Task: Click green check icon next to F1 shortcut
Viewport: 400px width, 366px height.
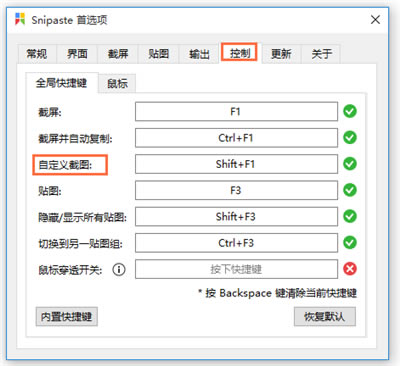Action: pos(350,111)
